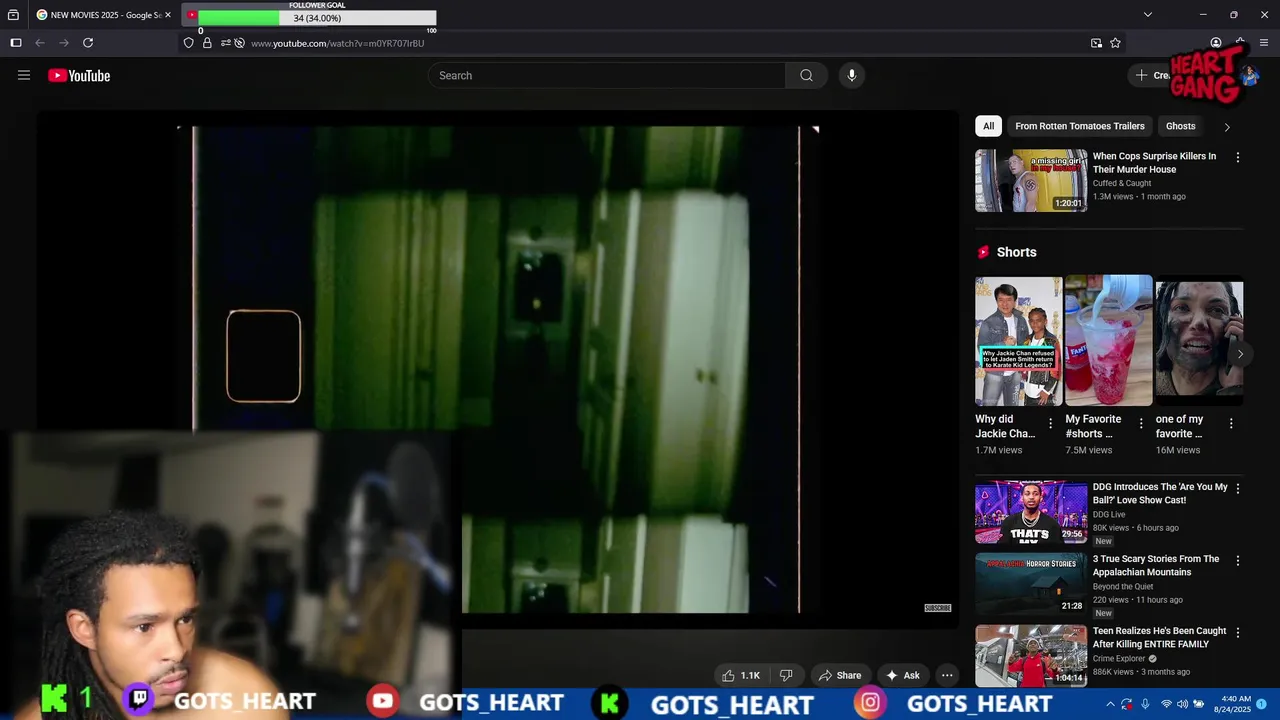Go back to the previous page
This screenshot has width=1280, height=720.
click(40, 43)
